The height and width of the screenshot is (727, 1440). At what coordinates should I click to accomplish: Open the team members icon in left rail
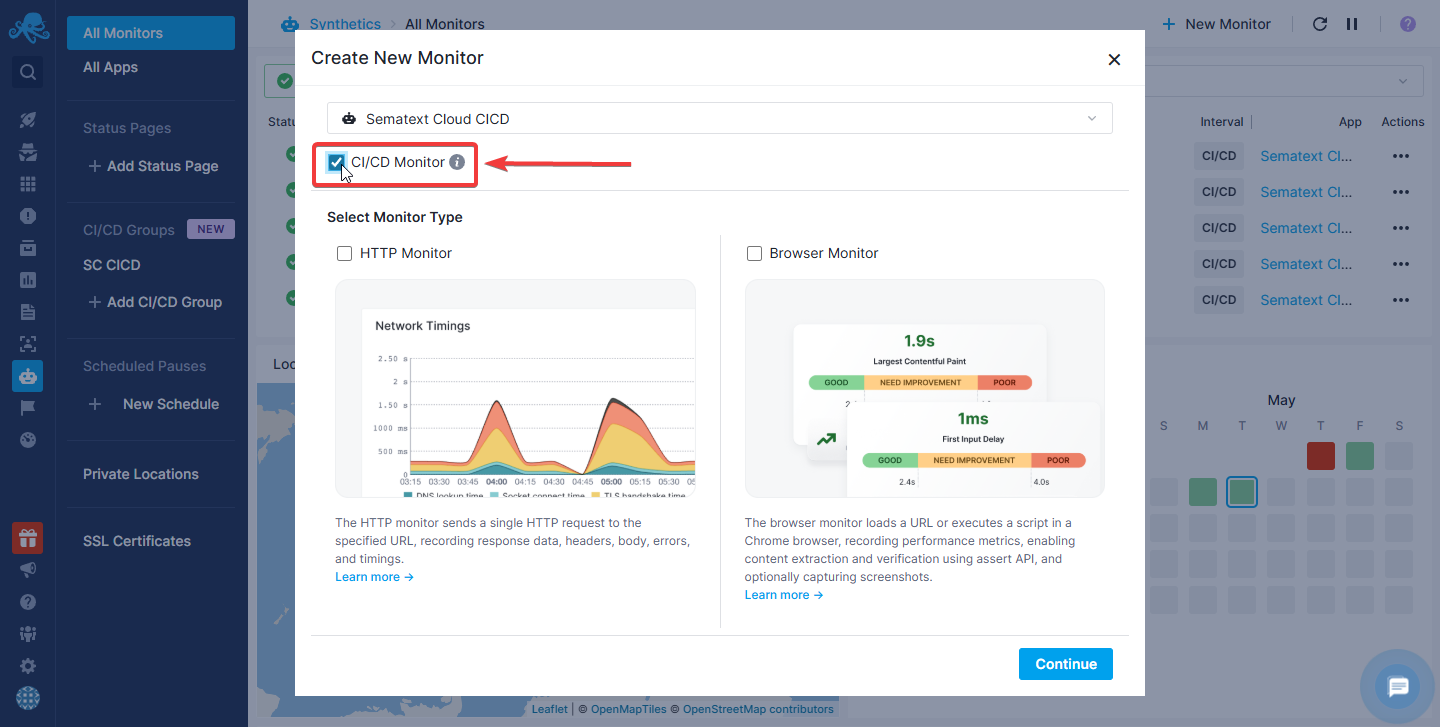tap(28, 634)
